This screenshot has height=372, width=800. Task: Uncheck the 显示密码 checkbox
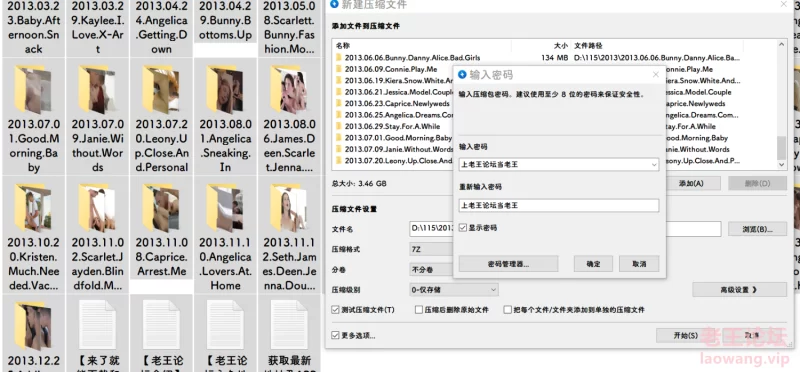pos(463,228)
